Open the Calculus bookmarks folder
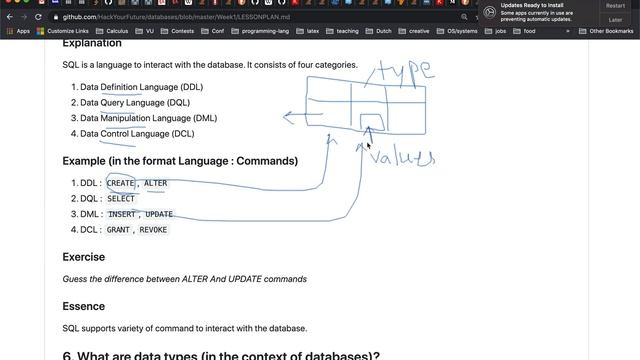 pyautogui.click(x=112, y=31)
